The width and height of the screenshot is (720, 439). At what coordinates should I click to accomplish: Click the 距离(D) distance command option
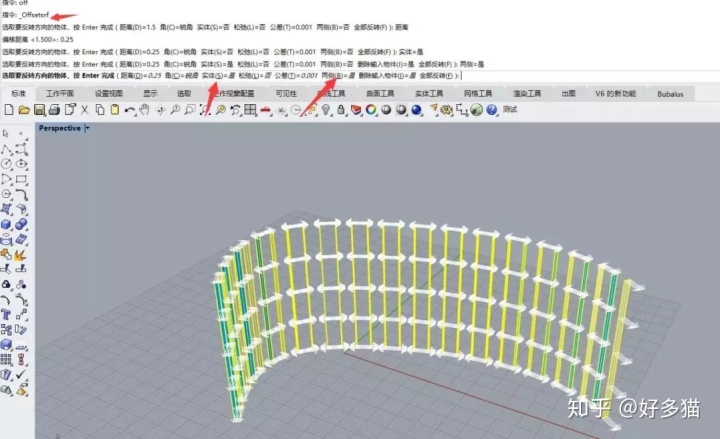[x=141, y=75]
